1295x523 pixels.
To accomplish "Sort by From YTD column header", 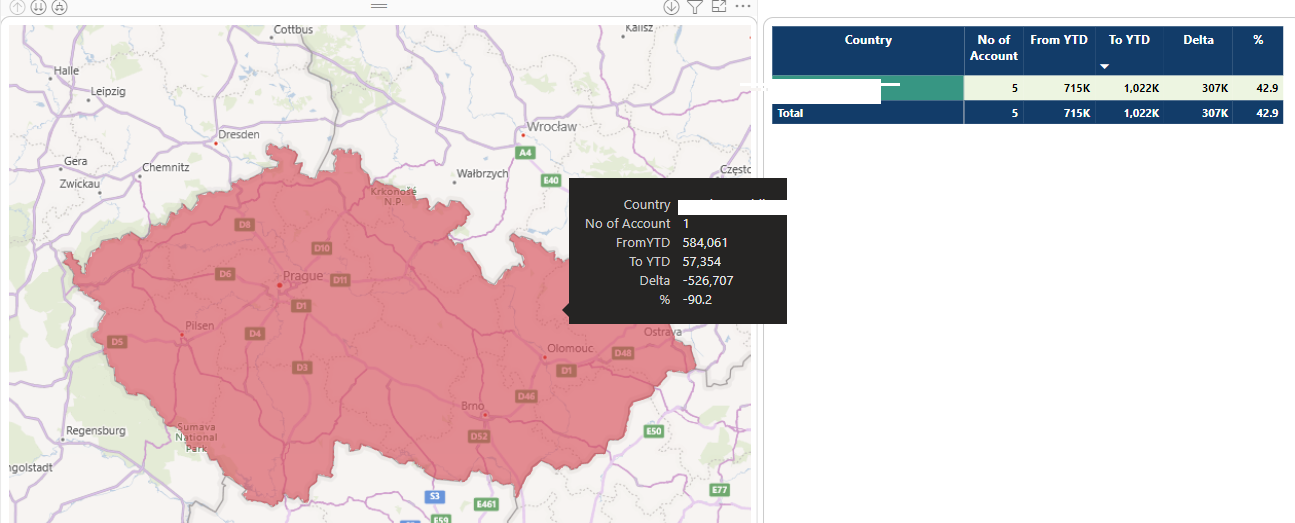I will coord(1058,40).
